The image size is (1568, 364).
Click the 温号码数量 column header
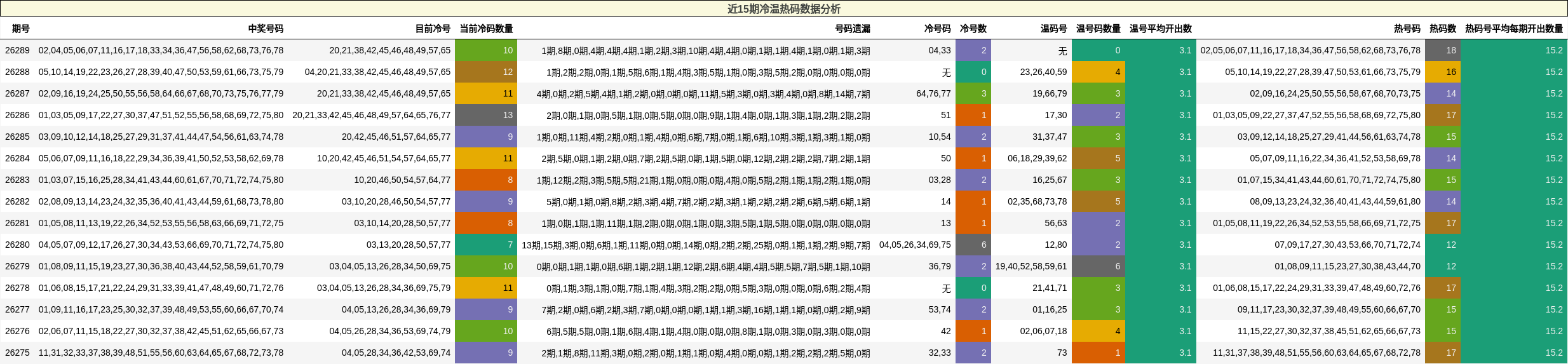coord(1098,29)
